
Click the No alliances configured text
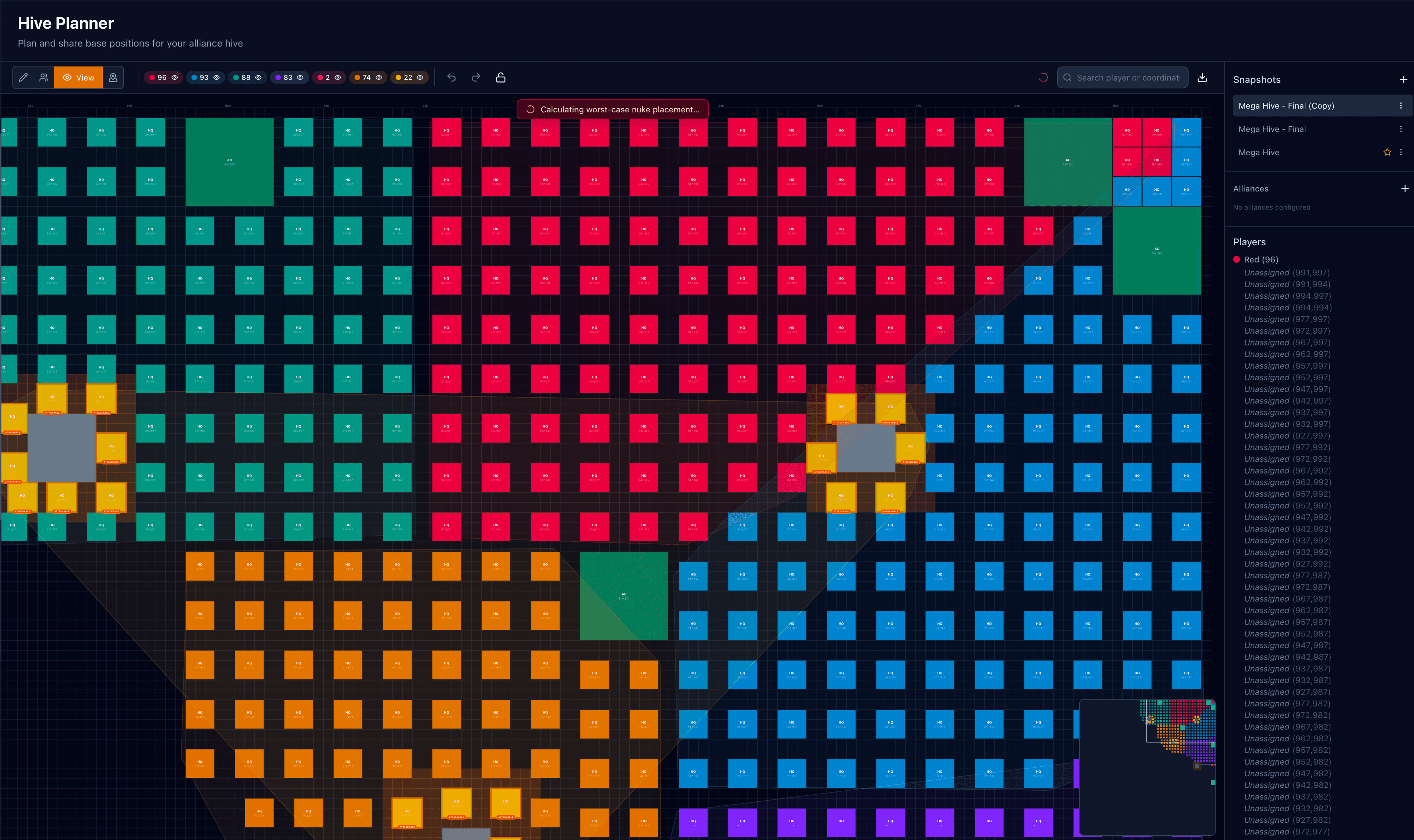(x=1271, y=207)
